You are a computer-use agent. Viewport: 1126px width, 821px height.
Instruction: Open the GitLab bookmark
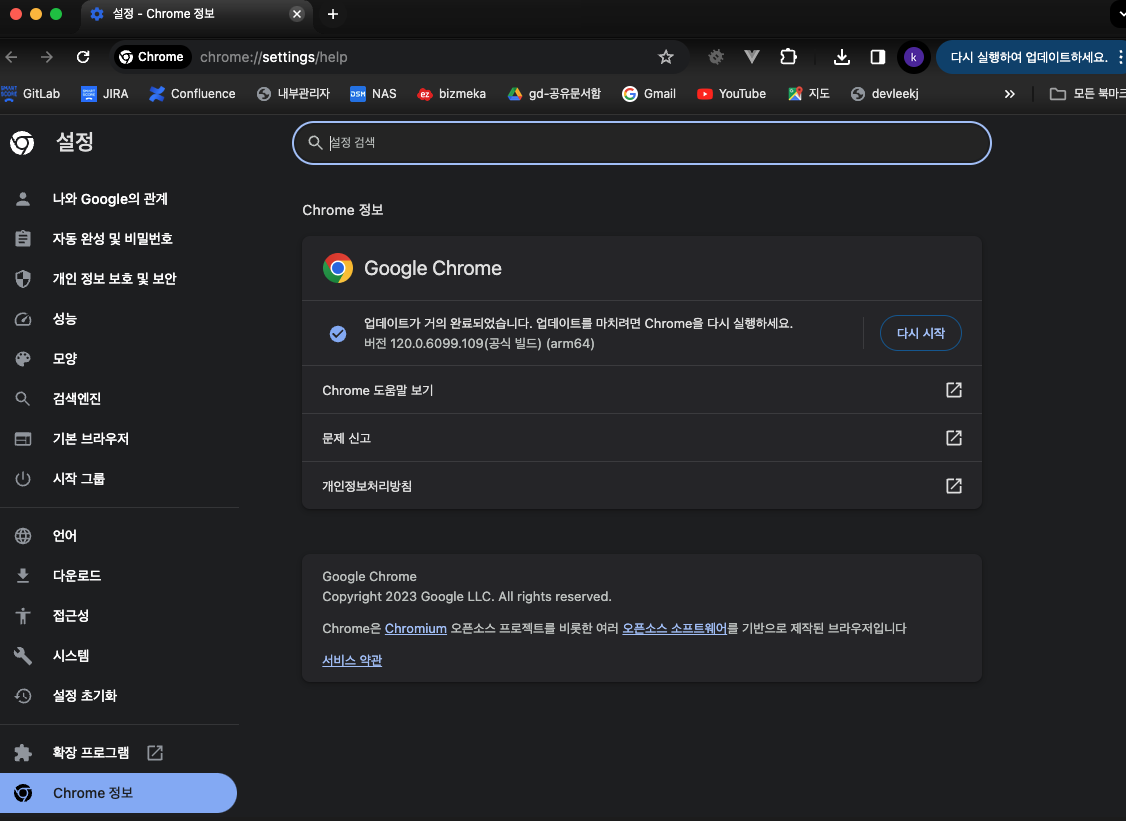point(31,93)
